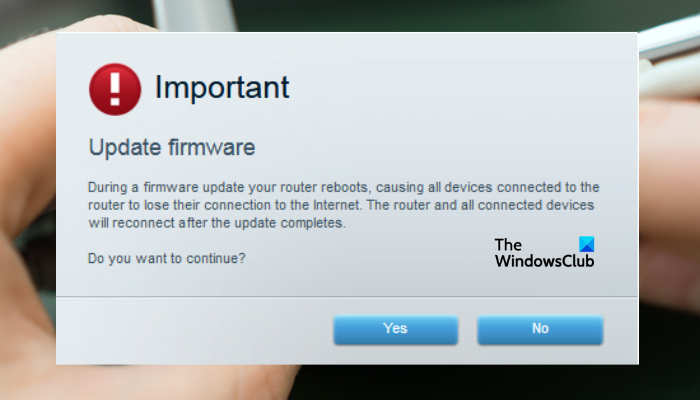The height and width of the screenshot is (400, 700).
Task: Click the "WindowsClub" watermark text
Action: coord(544,262)
